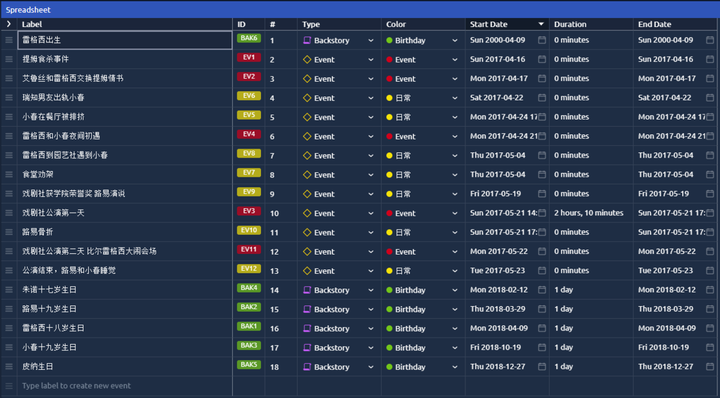
Task: Sort by the Start Date column header
Action: [x=489, y=24]
